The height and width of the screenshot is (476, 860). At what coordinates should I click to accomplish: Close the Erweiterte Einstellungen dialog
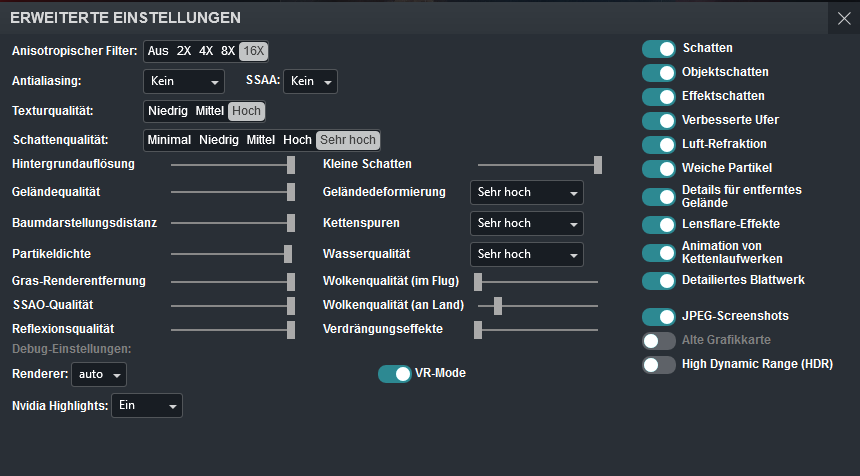point(839,17)
